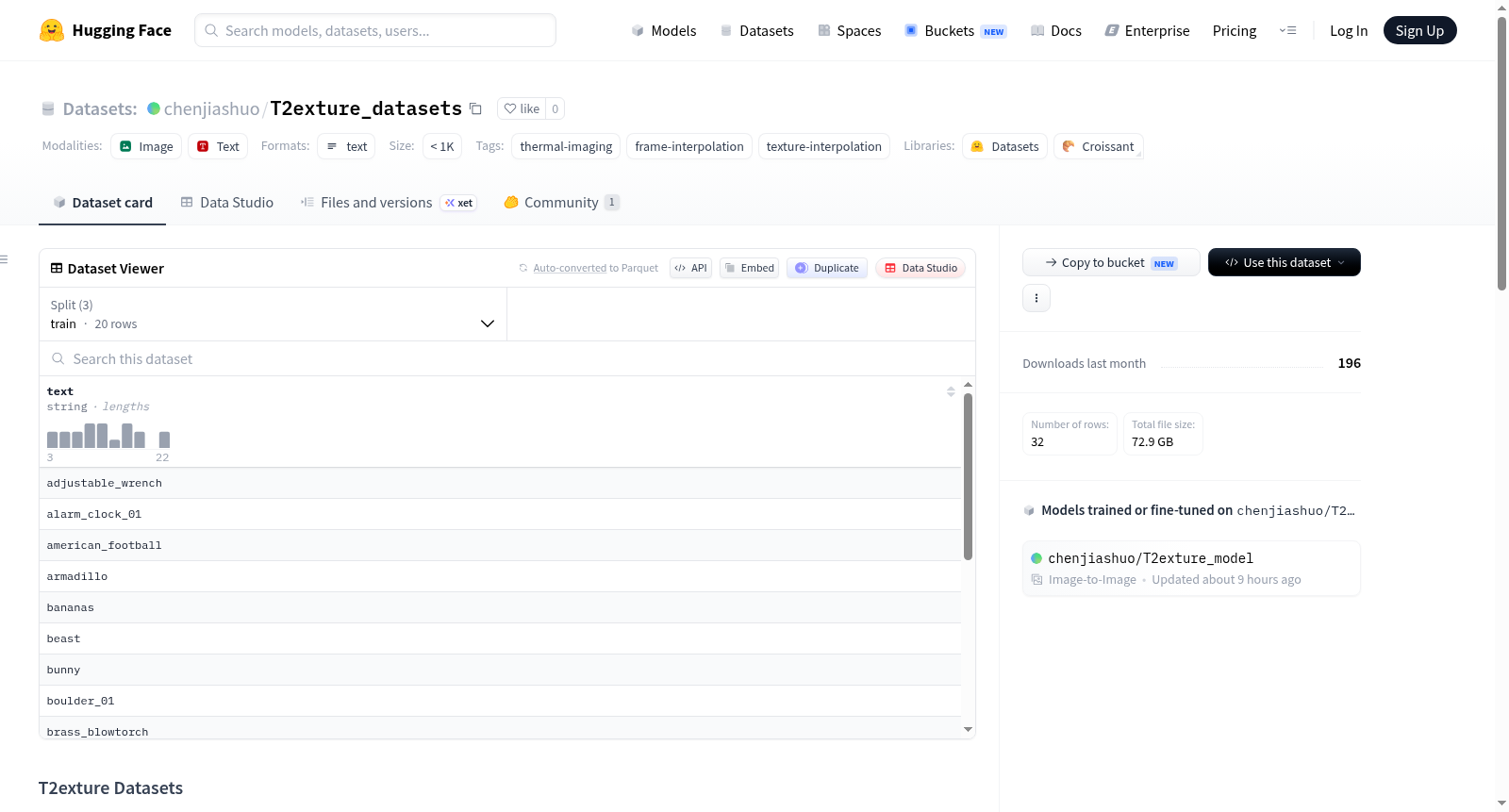This screenshot has width=1509, height=812.
Task: Select the thermal-imaging tag
Action: 566,146
